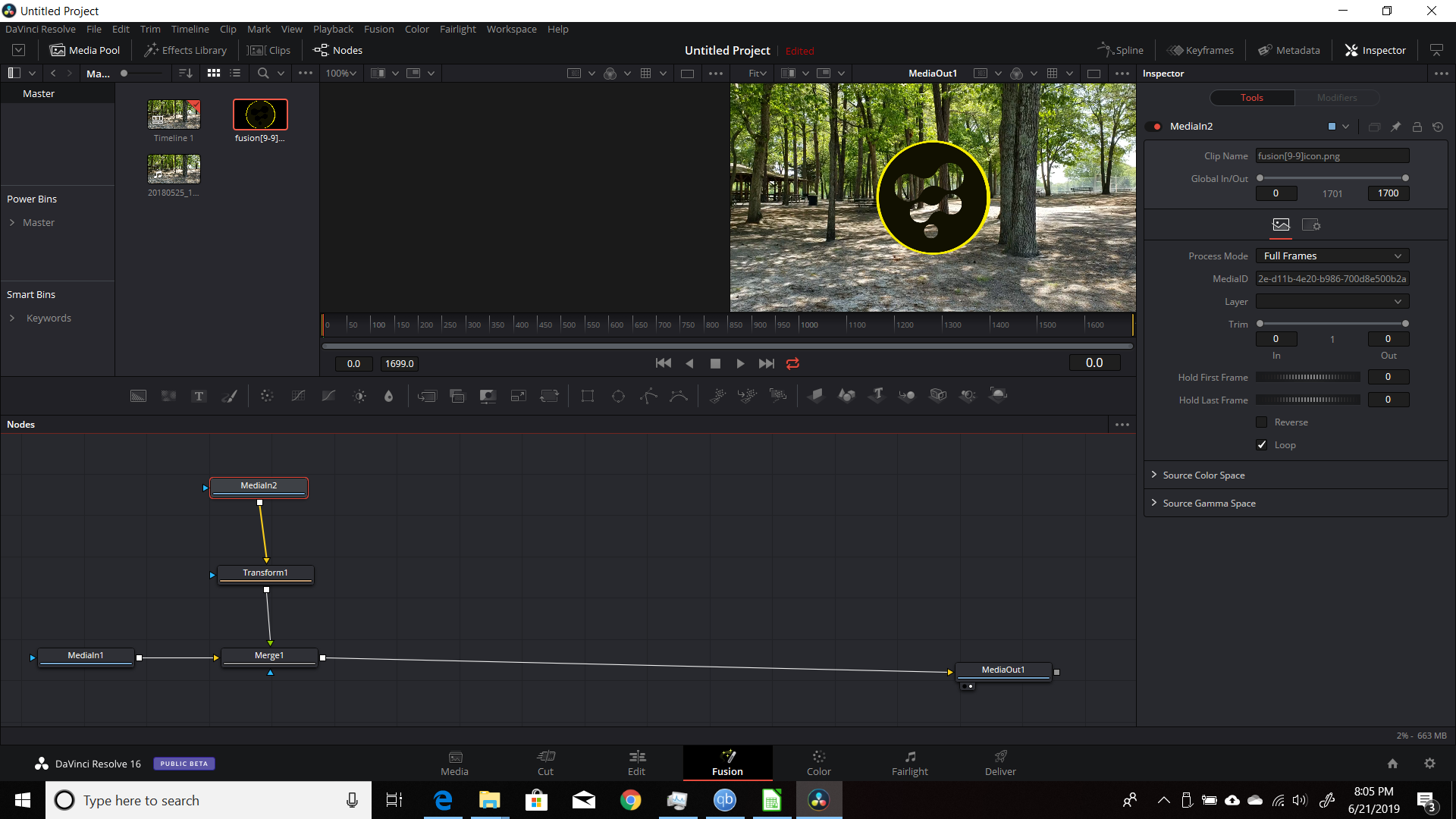Jump to first frame
This screenshot has width=1456, height=819.
click(663, 364)
